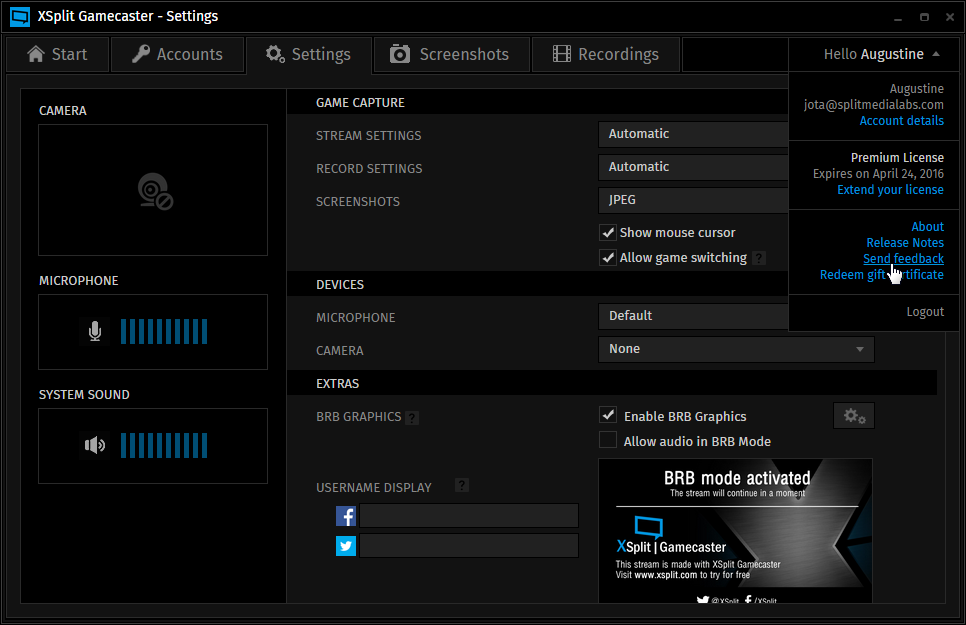This screenshot has width=966, height=625.
Task: Open the Release Notes link
Action: pyautogui.click(x=905, y=243)
